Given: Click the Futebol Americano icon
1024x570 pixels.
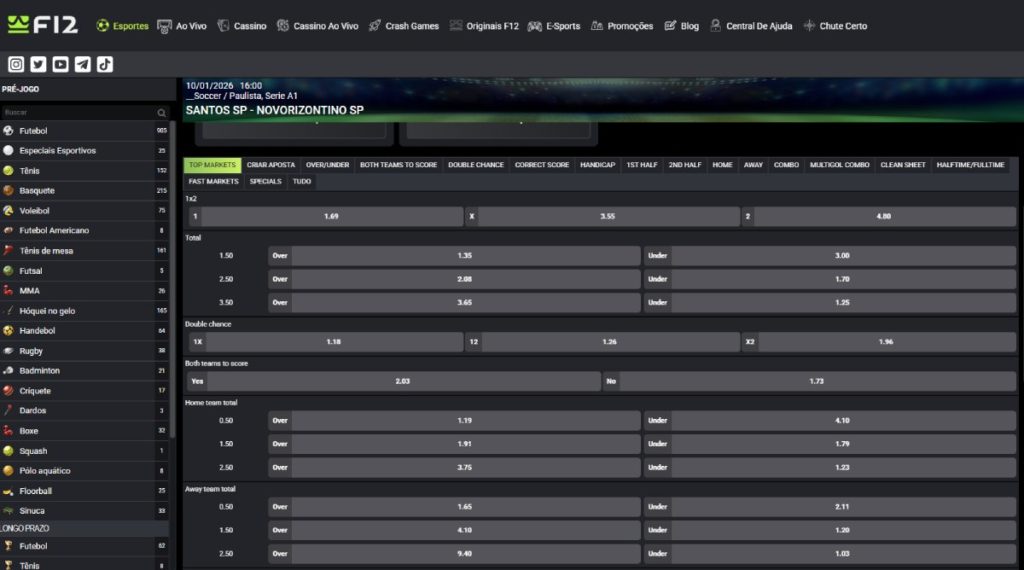Looking at the screenshot, I should pos(8,230).
